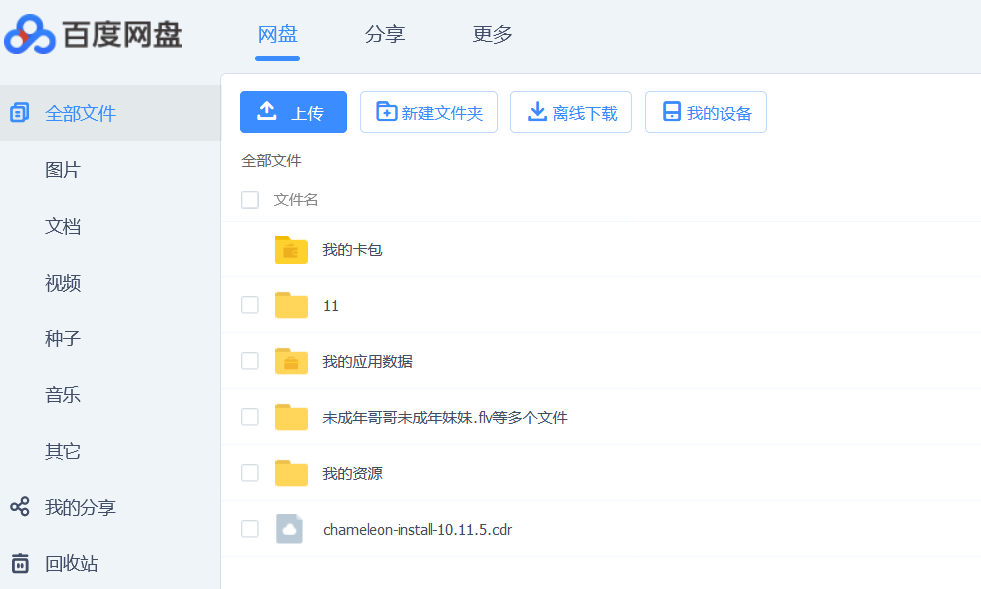Switch to the 分享 tab
Screen dimensions: 981x589
tap(385, 34)
